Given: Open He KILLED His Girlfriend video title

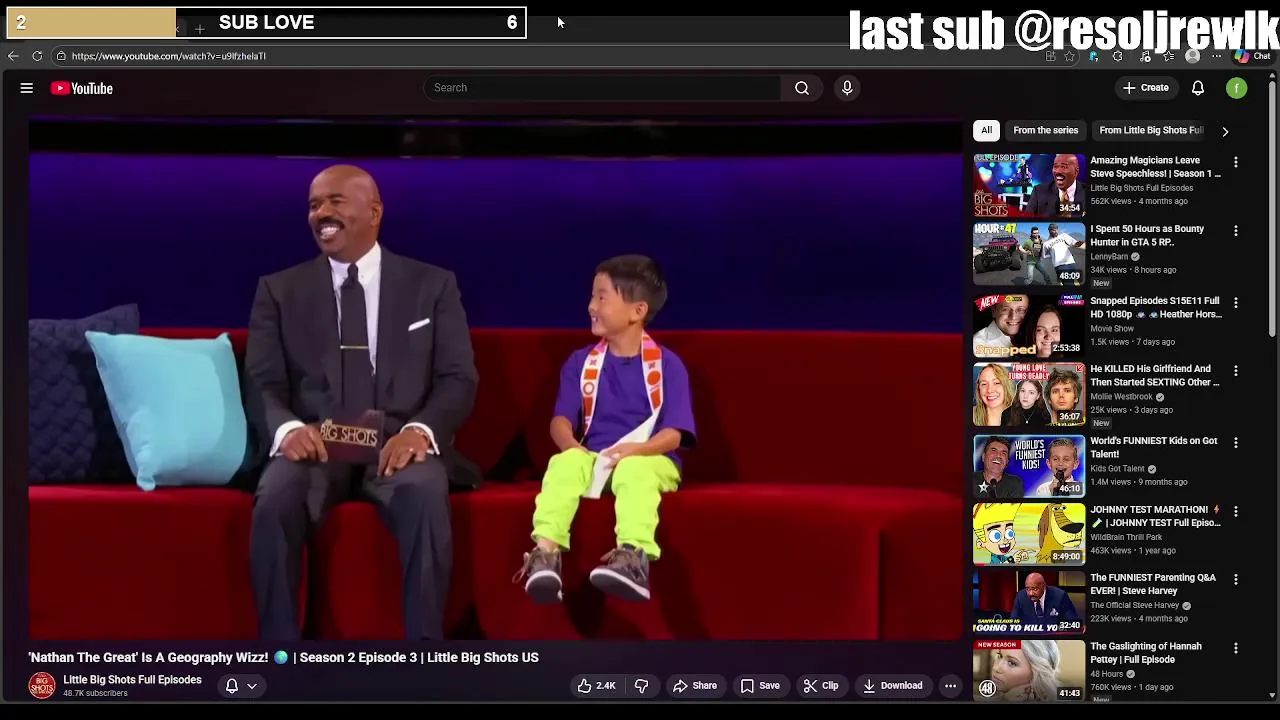Looking at the screenshot, I should click(x=1155, y=375).
